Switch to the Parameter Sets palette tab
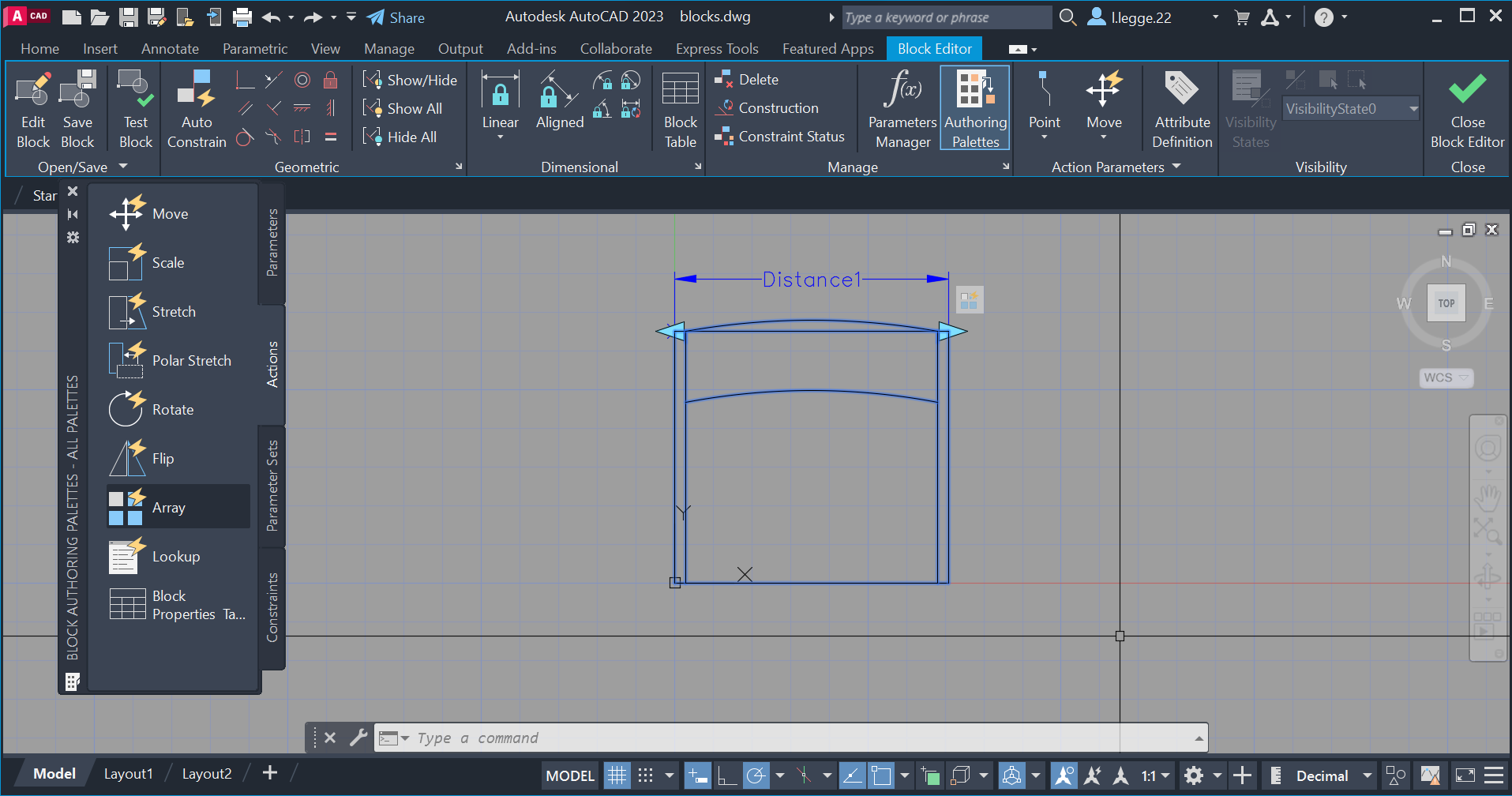Viewport: 1512px width, 796px height. (x=272, y=485)
